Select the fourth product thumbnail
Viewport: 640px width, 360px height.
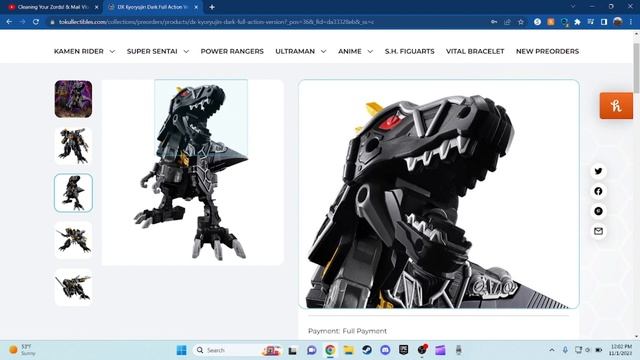pyautogui.click(x=73, y=240)
